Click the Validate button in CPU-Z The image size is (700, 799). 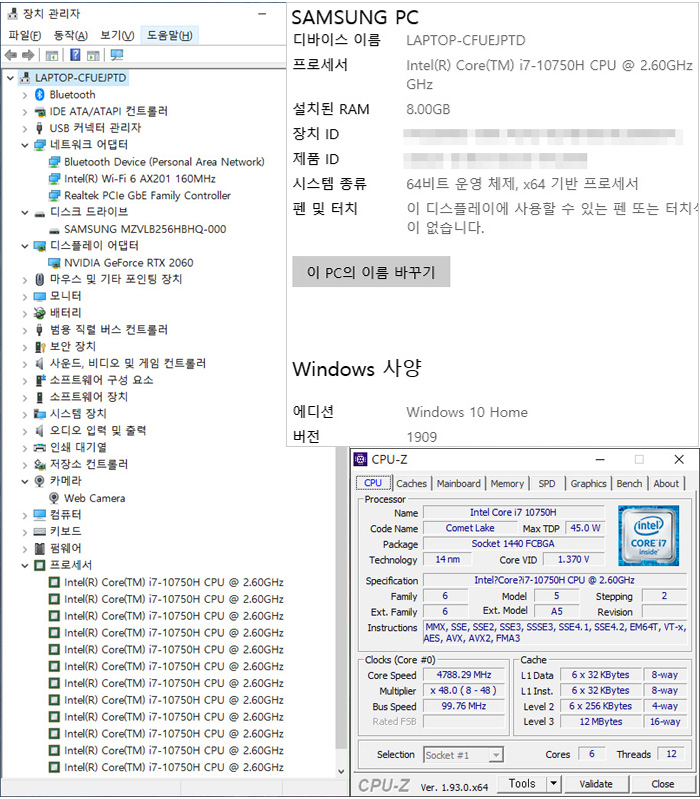(x=596, y=784)
